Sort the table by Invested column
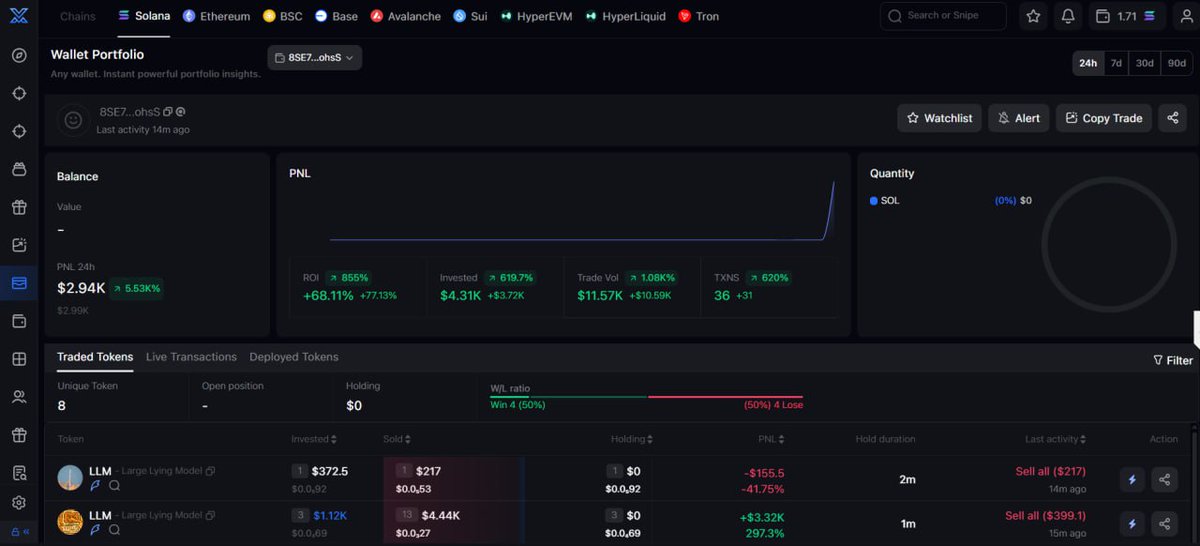This screenshot has height=546, width=1200. pos(313,439)
